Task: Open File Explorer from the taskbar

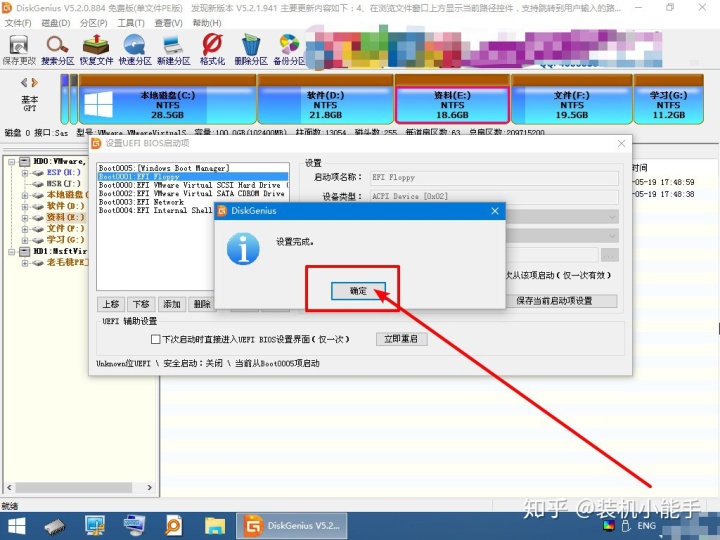Action: pyautogui.click(x=214, y=526)
